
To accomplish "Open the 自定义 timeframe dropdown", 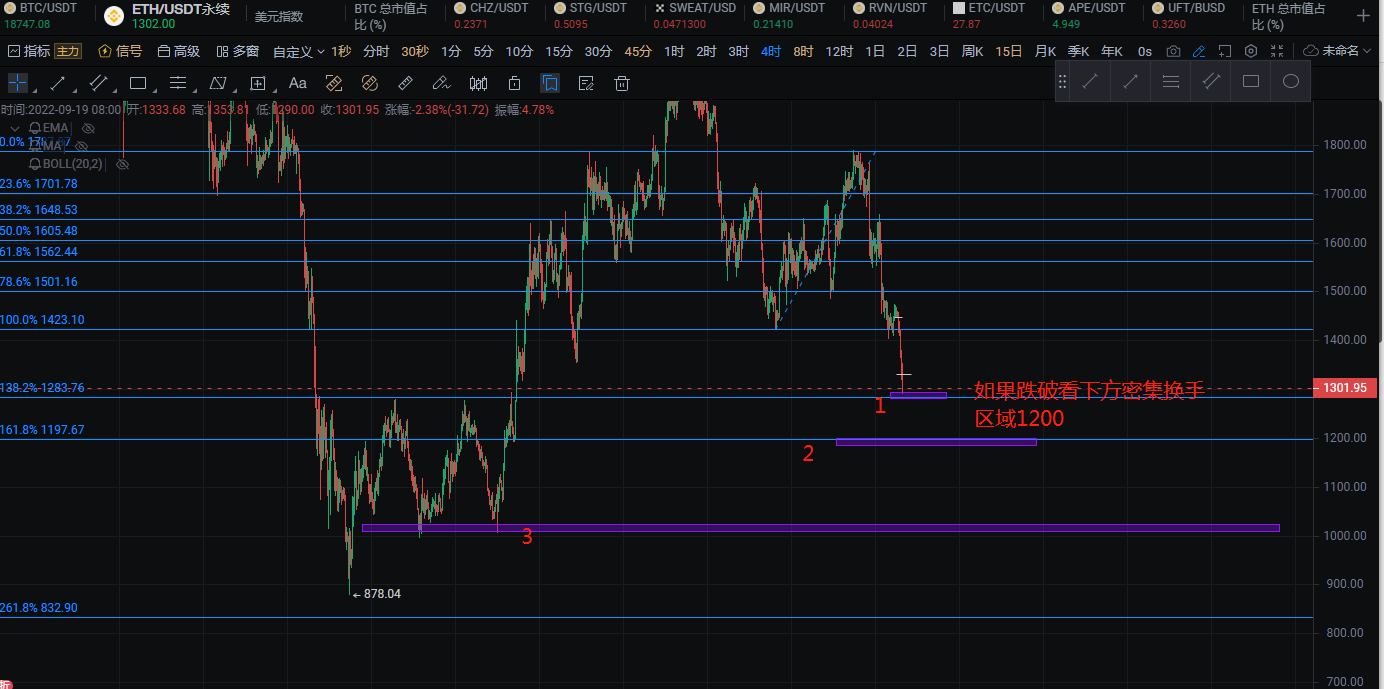I will coord(298,51).
